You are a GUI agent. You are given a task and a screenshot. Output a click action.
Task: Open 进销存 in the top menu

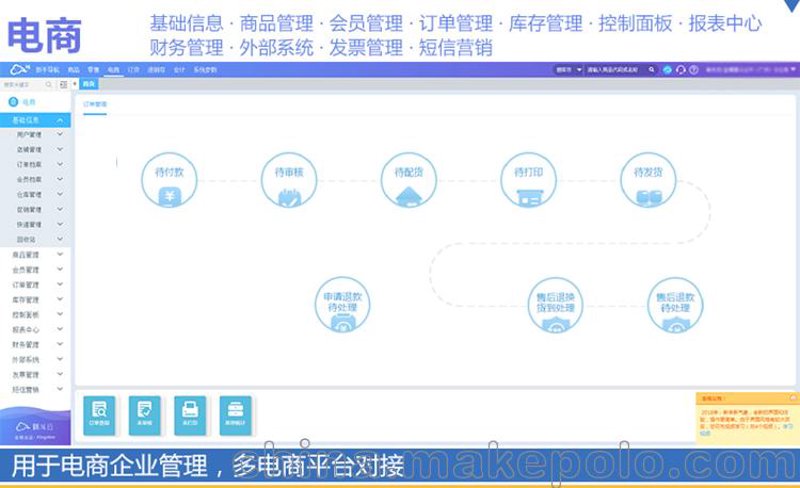156,69
